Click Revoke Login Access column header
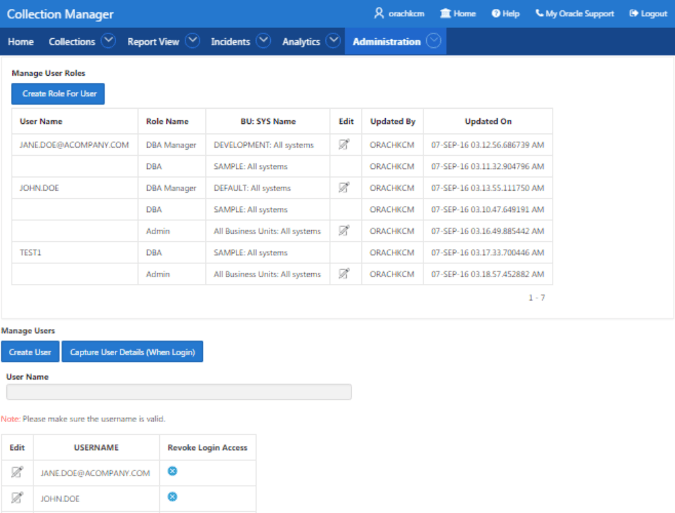675x513 pixels. coord(207,448)
